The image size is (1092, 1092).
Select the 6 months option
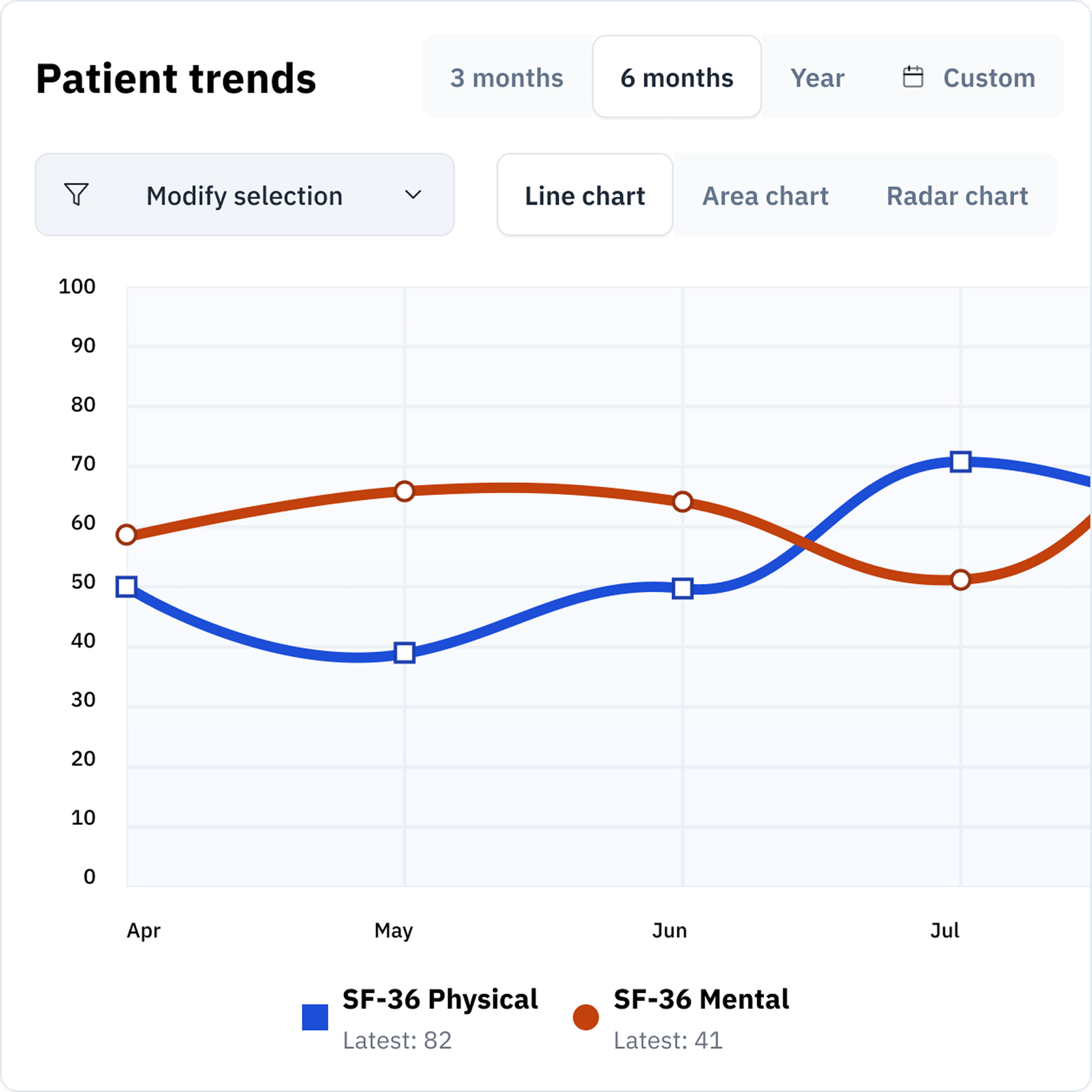677,77
